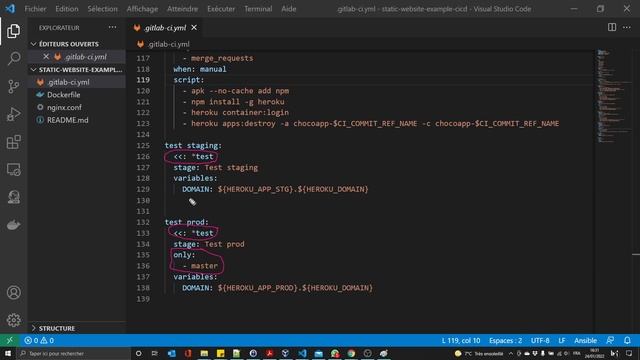
Task: Click the 'heroku container:login' line
Action: click(240, 112)
